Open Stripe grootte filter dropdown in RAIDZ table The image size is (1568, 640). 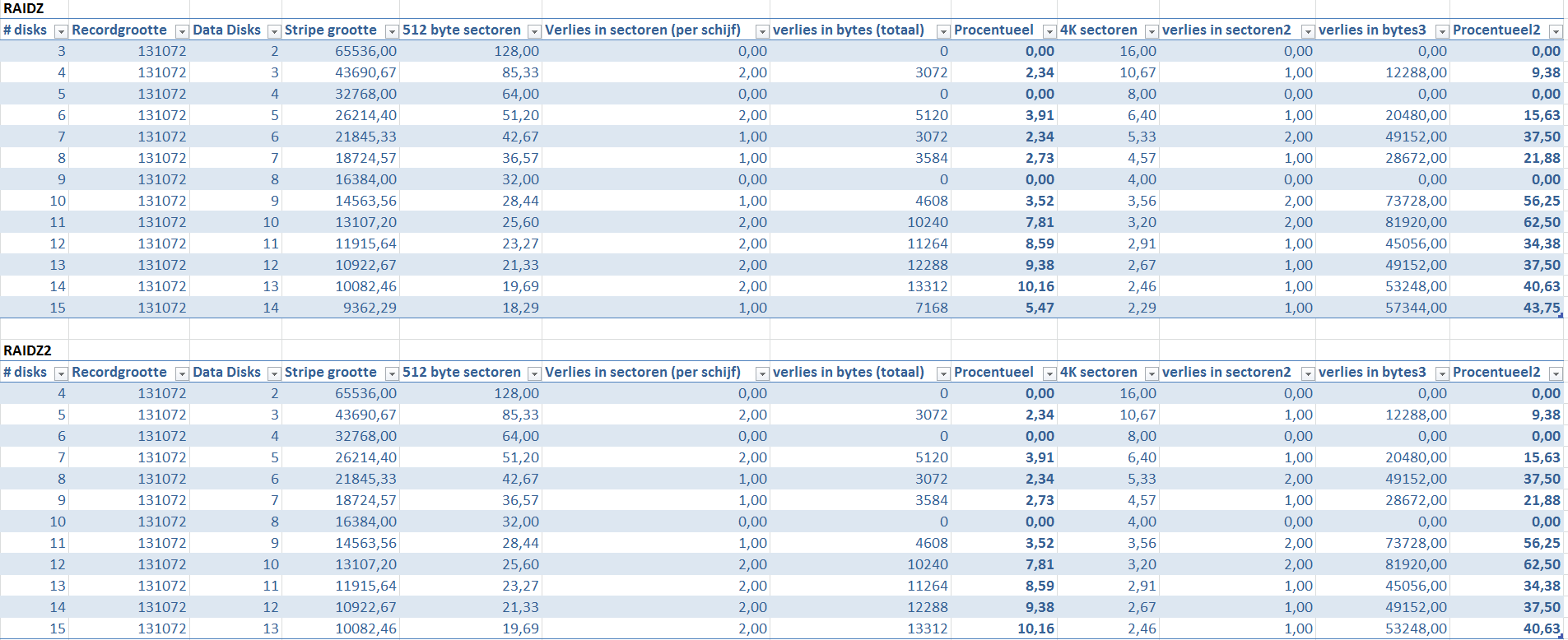tap(392, 31)
